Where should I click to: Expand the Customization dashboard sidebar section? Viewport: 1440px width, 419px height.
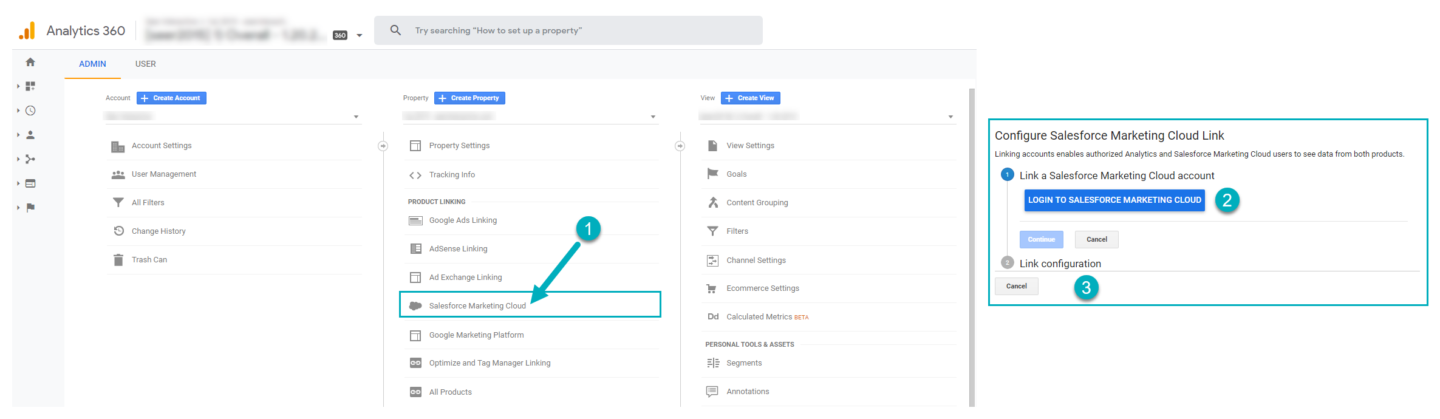click(x=30, y=87)
